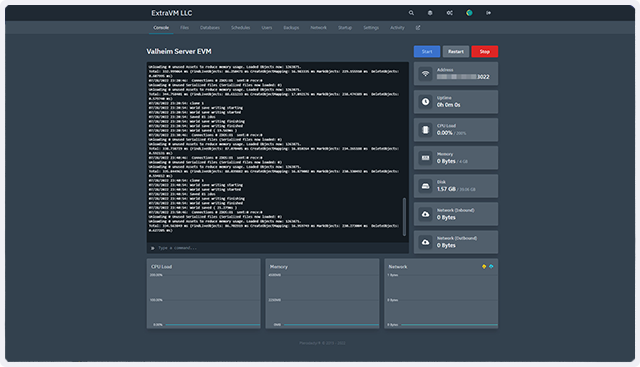640x367 pixels.
Task: Open the Settings tab
Action: point(371,28)
